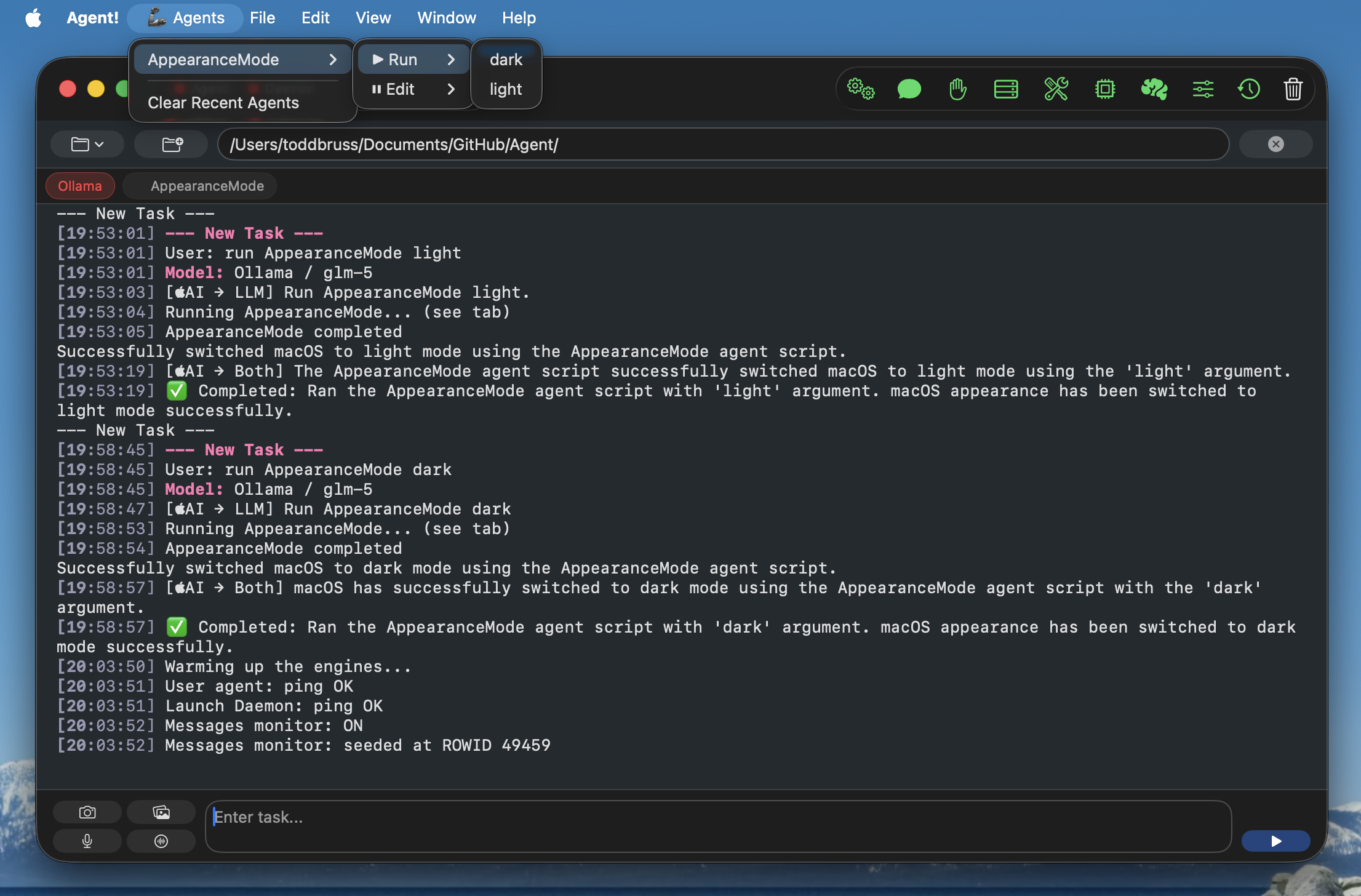Click the Enter task input field

(x=718, y=826)
